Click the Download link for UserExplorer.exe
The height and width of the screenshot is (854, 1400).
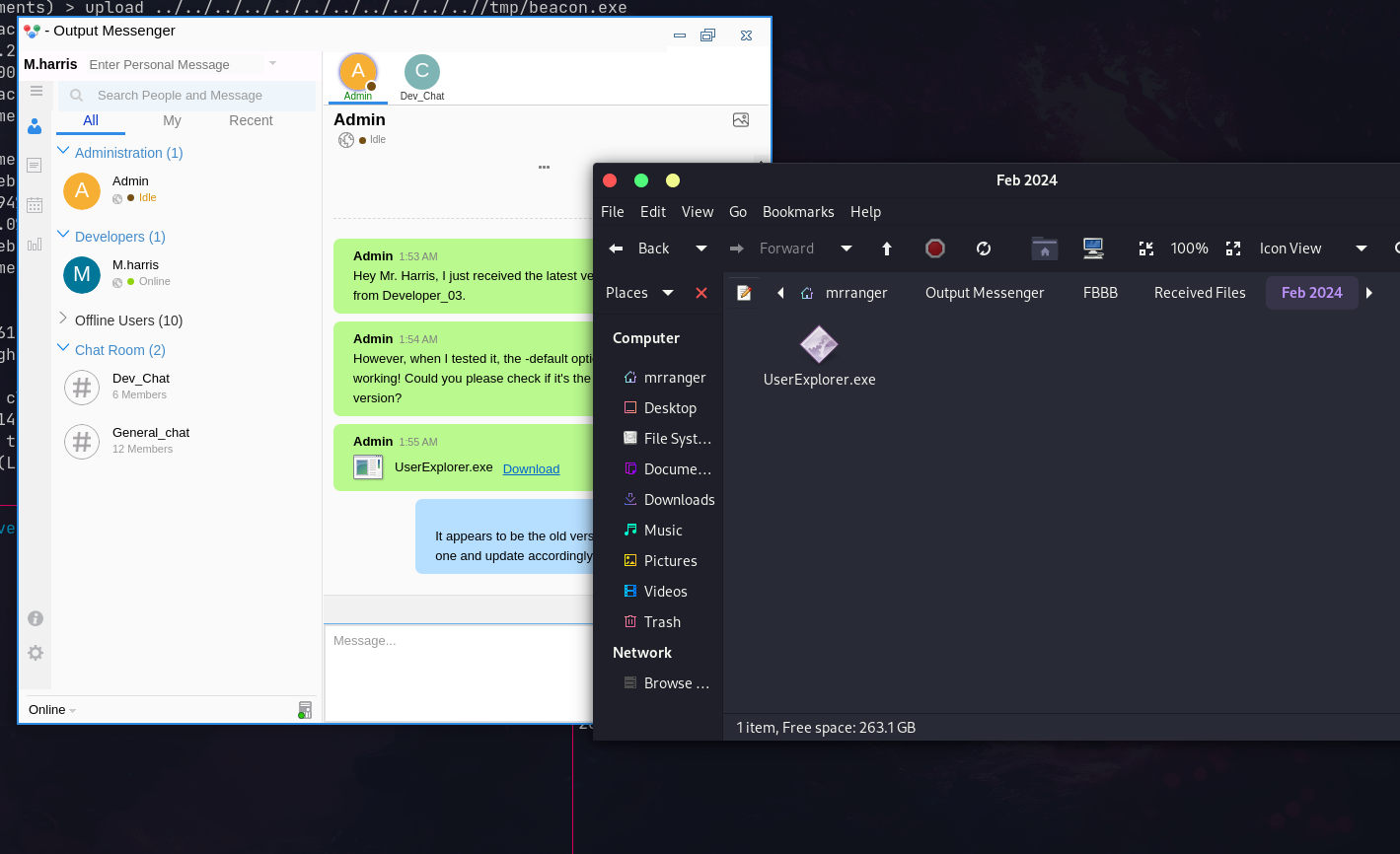[x=531, y=468]
